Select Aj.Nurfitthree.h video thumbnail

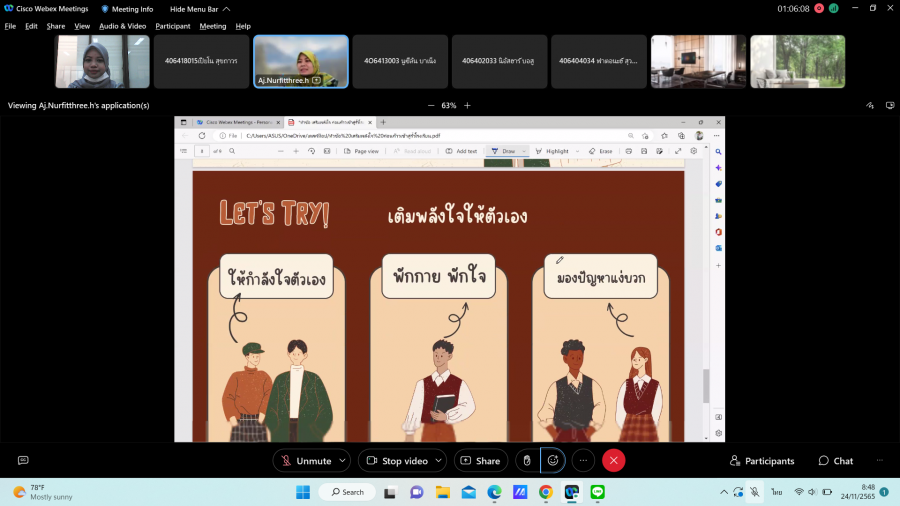pyautogui.click(x=300, y=62)
